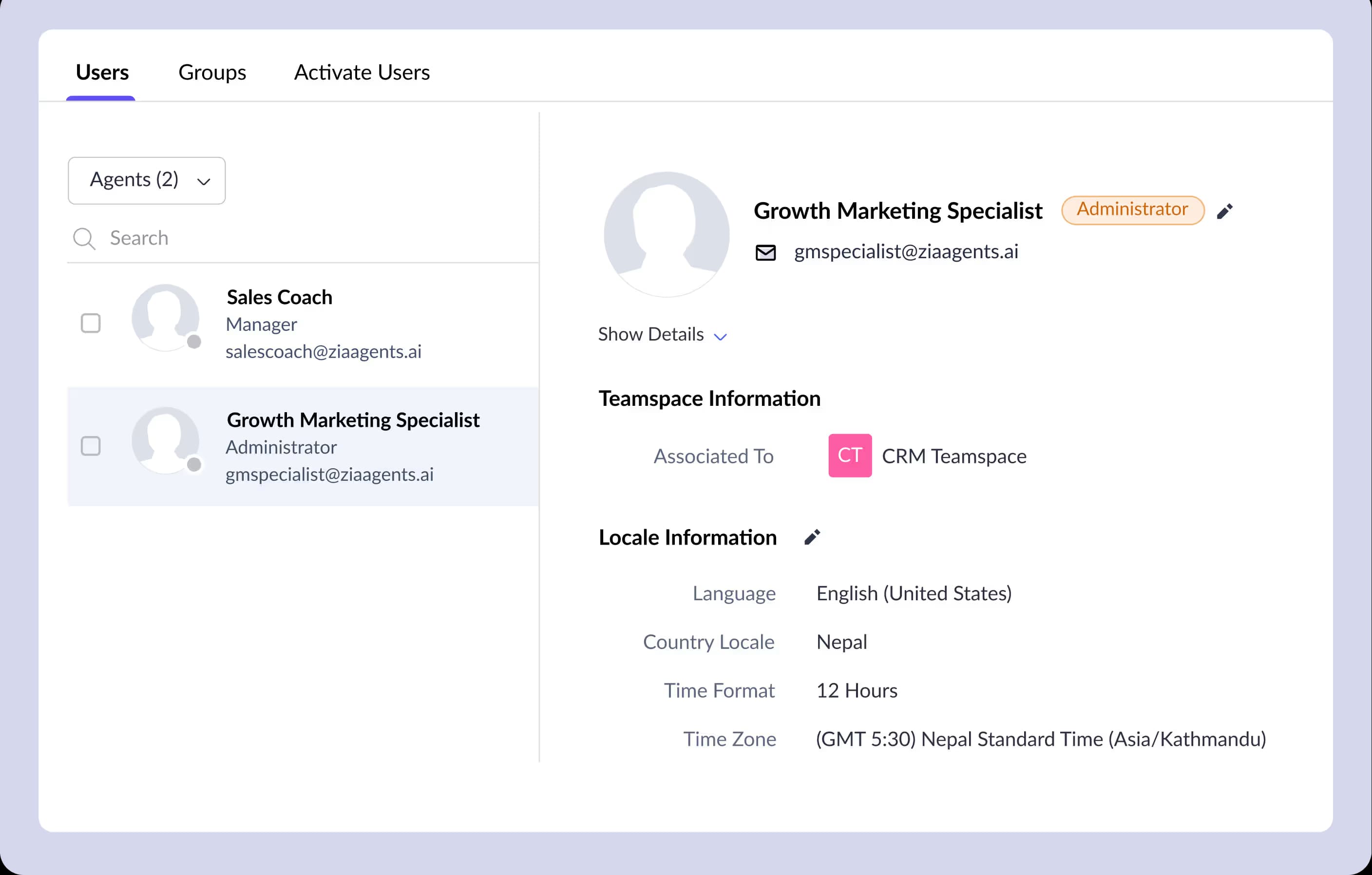This screenshot has width=1372, height=875.
Task: Tick the checkbox for Sales Coach
Action: pyautogui.click(x=91, y=323)
